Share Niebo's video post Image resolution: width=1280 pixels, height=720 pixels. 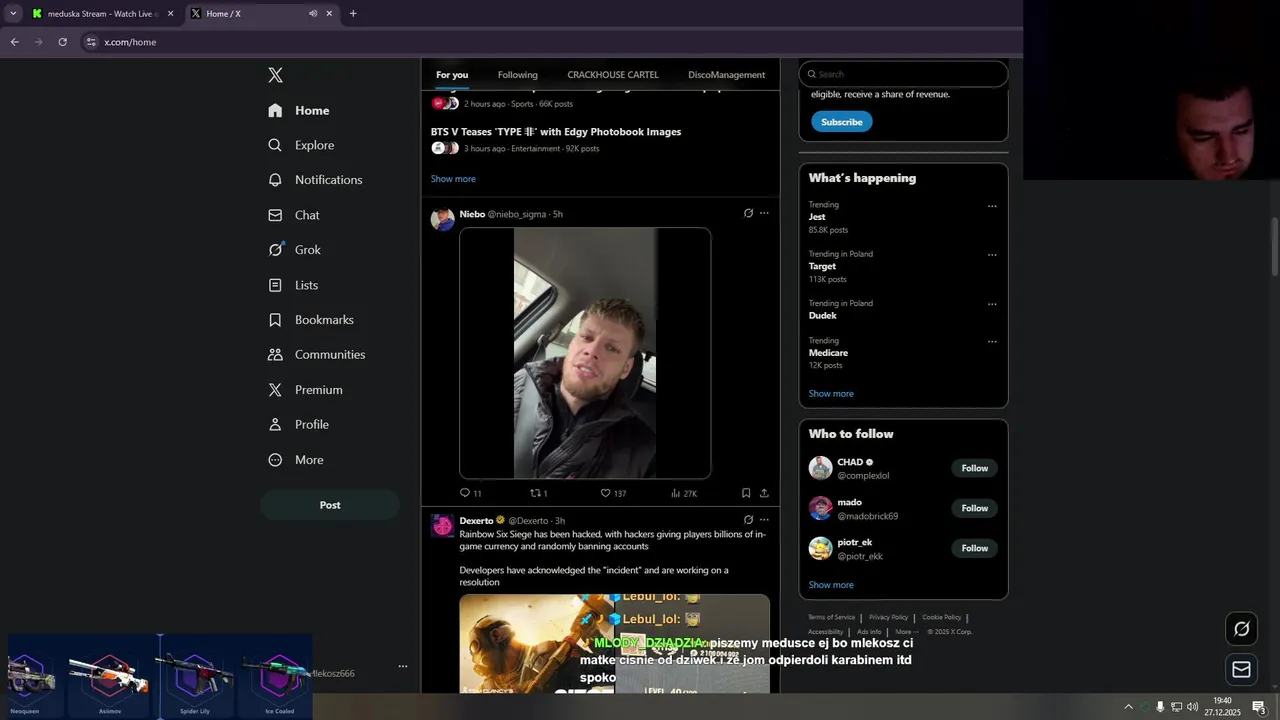click(x=764, y=493)
